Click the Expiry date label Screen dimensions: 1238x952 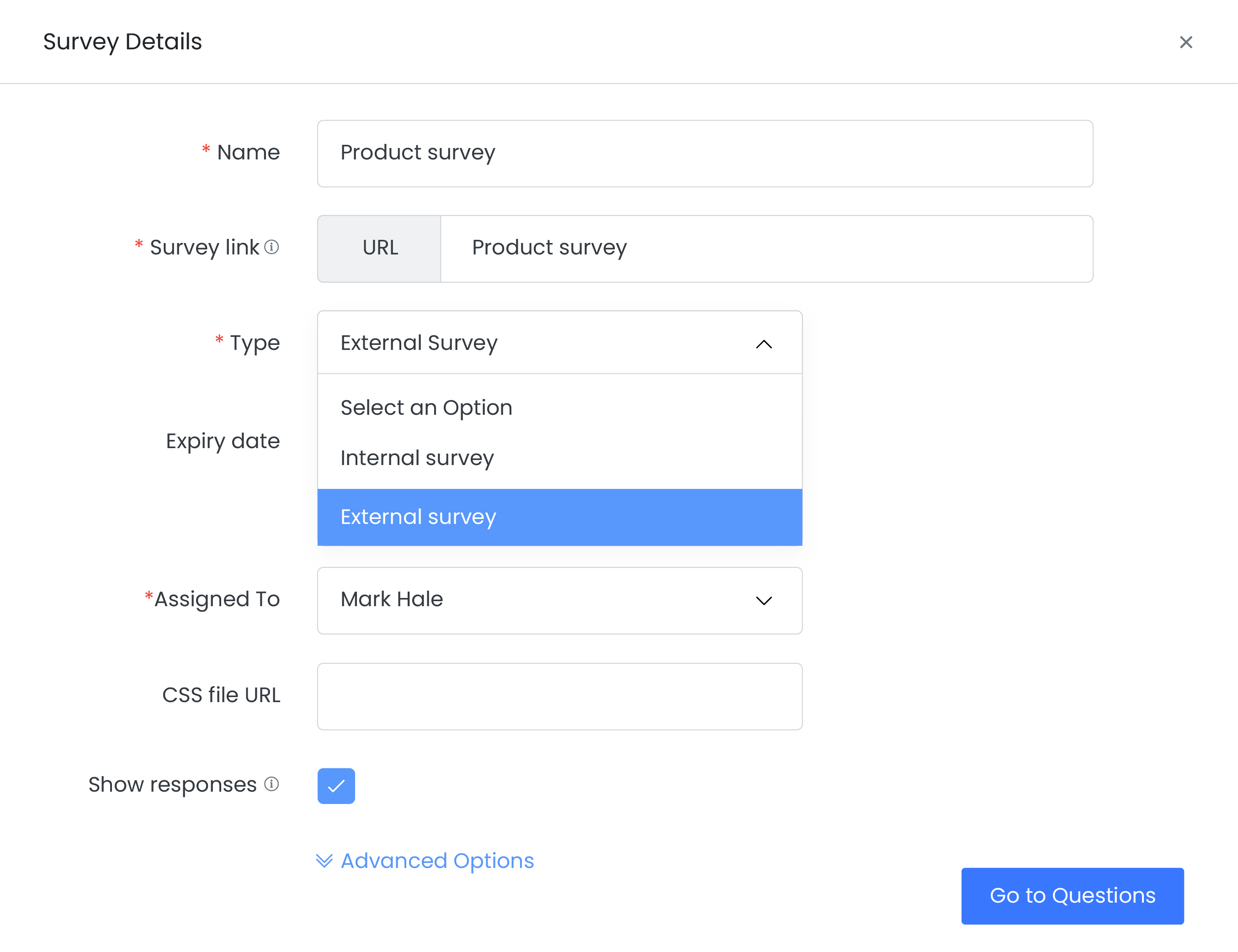click(x=222, y=441)
